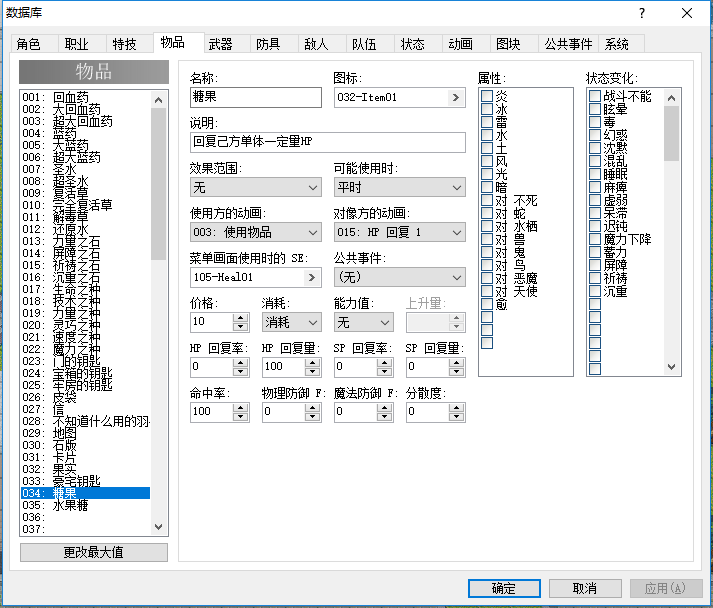This screenshot has width=713, height=608.
Task: Toggle the 沉重 state change box
Action: 595,291
